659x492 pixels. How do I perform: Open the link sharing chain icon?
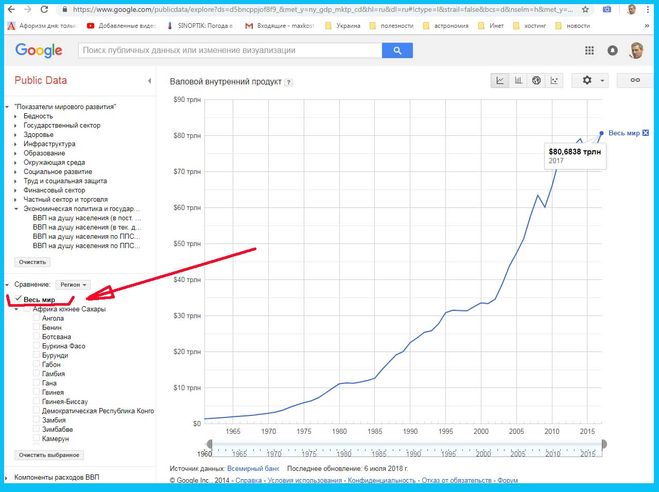coord(634,81)
